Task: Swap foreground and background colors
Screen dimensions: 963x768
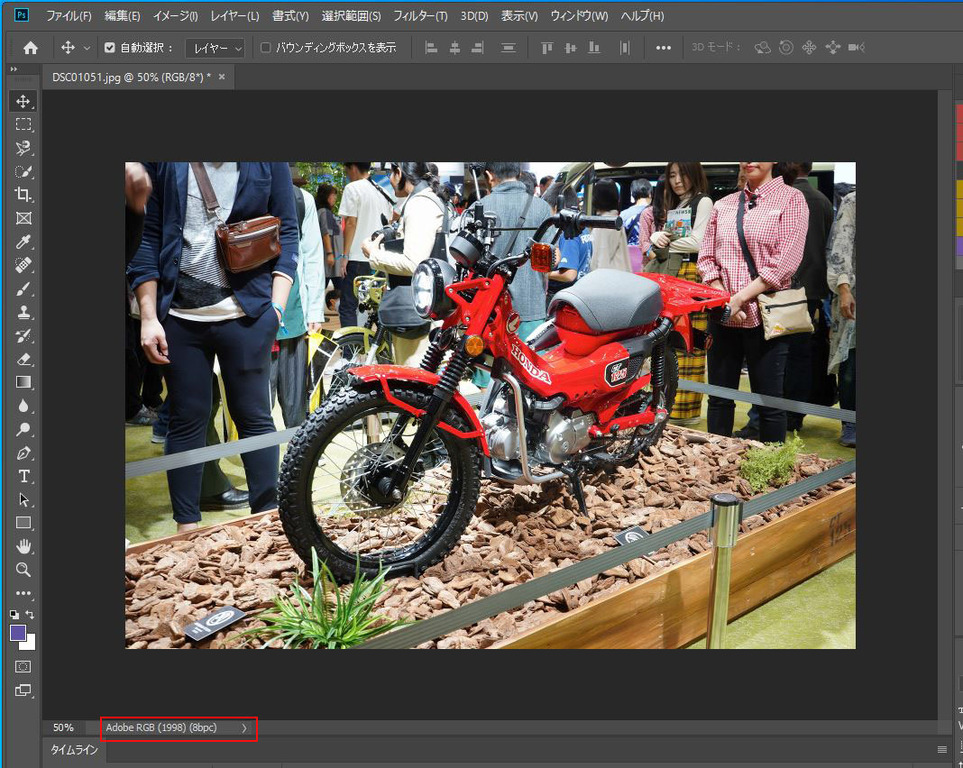Action: tap(30, 614)
